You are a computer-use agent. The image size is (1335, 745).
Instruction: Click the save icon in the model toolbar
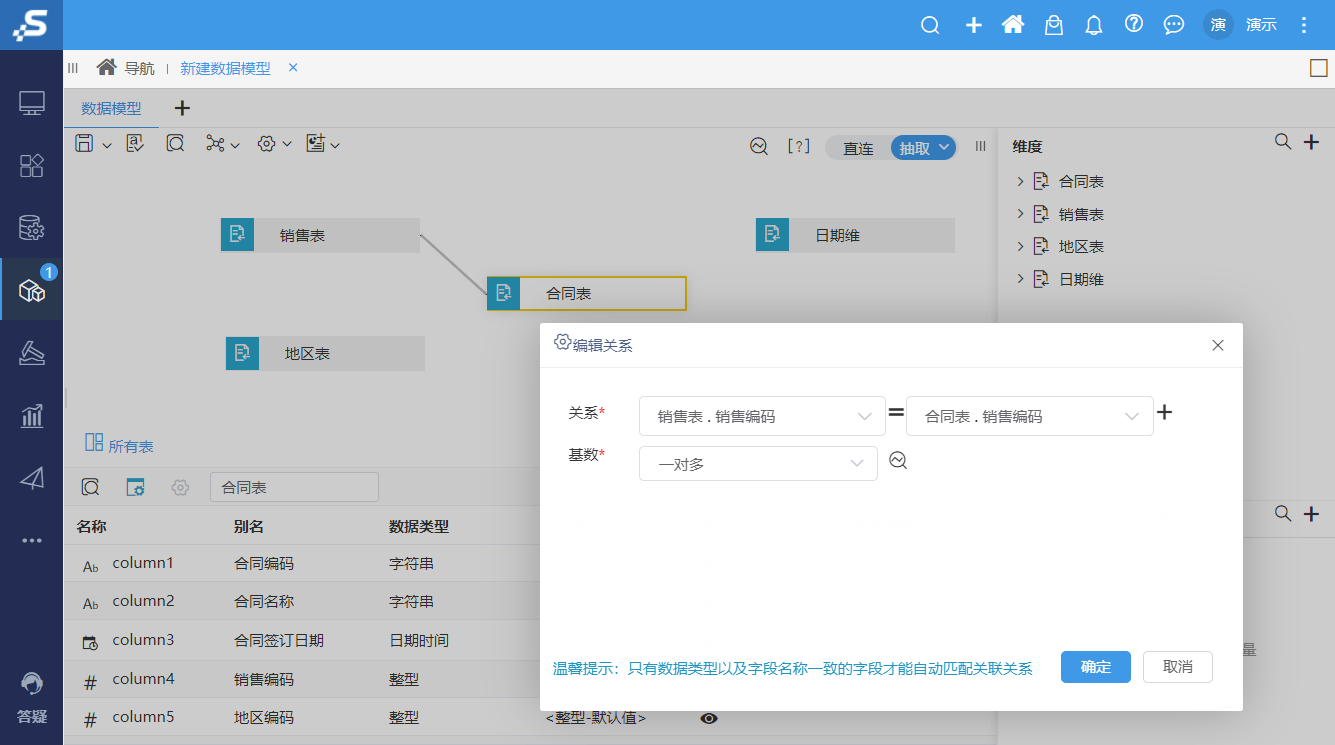coord(84,143)
